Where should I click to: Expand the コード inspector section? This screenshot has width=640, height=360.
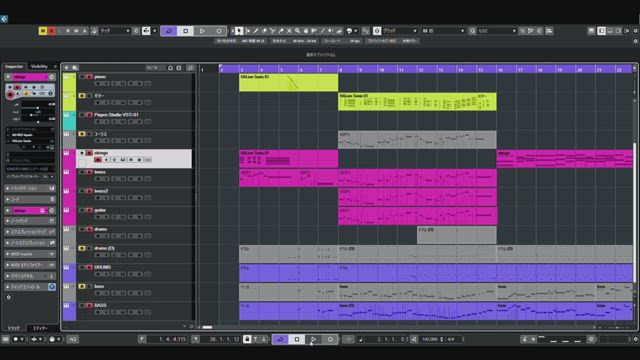tap(30, 199)
